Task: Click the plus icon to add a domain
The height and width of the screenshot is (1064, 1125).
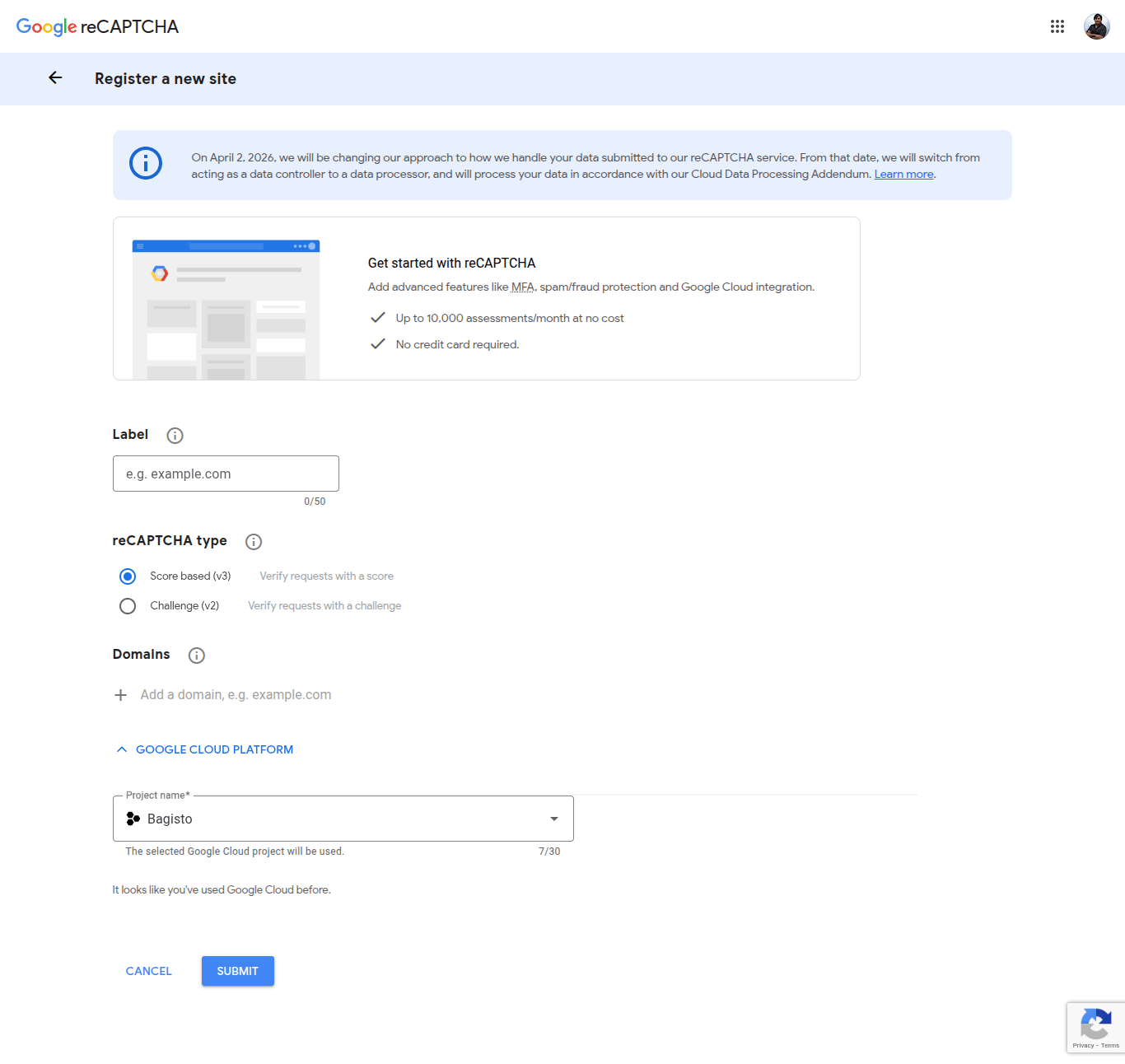Action: click(120, 695)
